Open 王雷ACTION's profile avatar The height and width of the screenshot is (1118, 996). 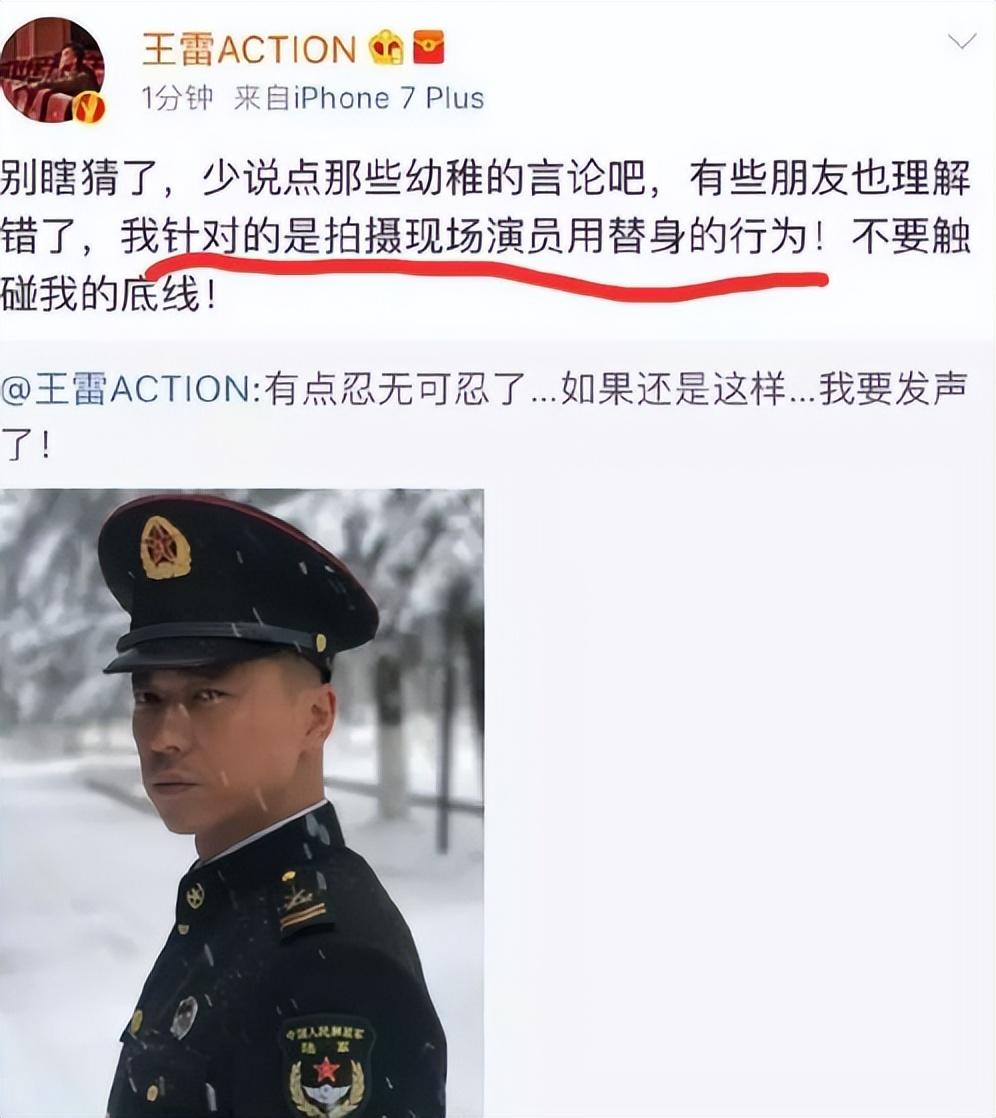coord(52,70)
